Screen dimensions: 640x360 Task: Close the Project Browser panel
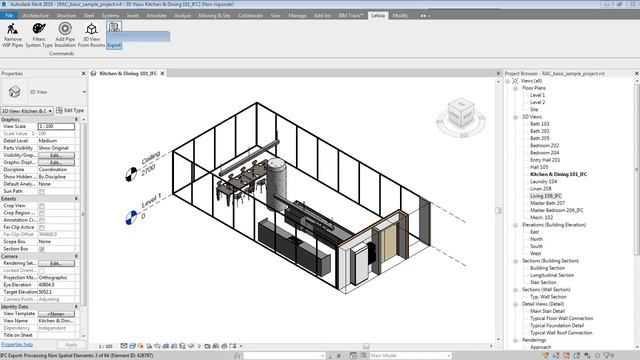636,73
